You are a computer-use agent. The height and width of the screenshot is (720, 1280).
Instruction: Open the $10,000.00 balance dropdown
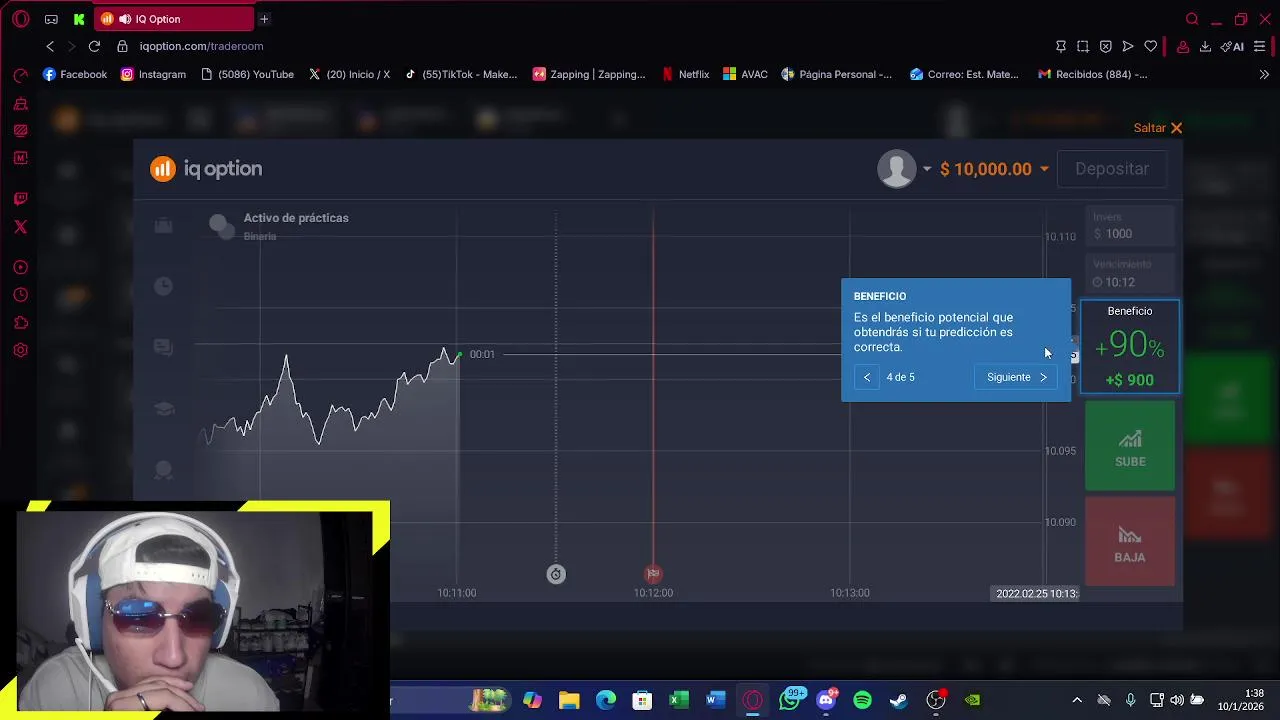click(994, 169)
